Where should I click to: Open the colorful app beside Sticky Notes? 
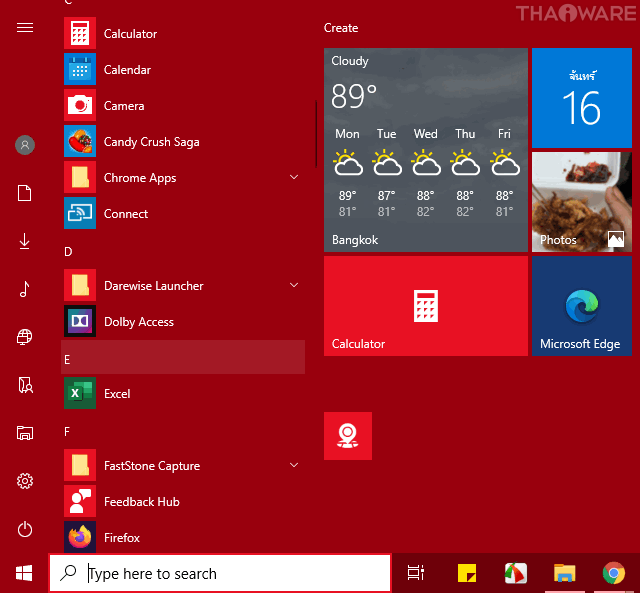[516, 573]
